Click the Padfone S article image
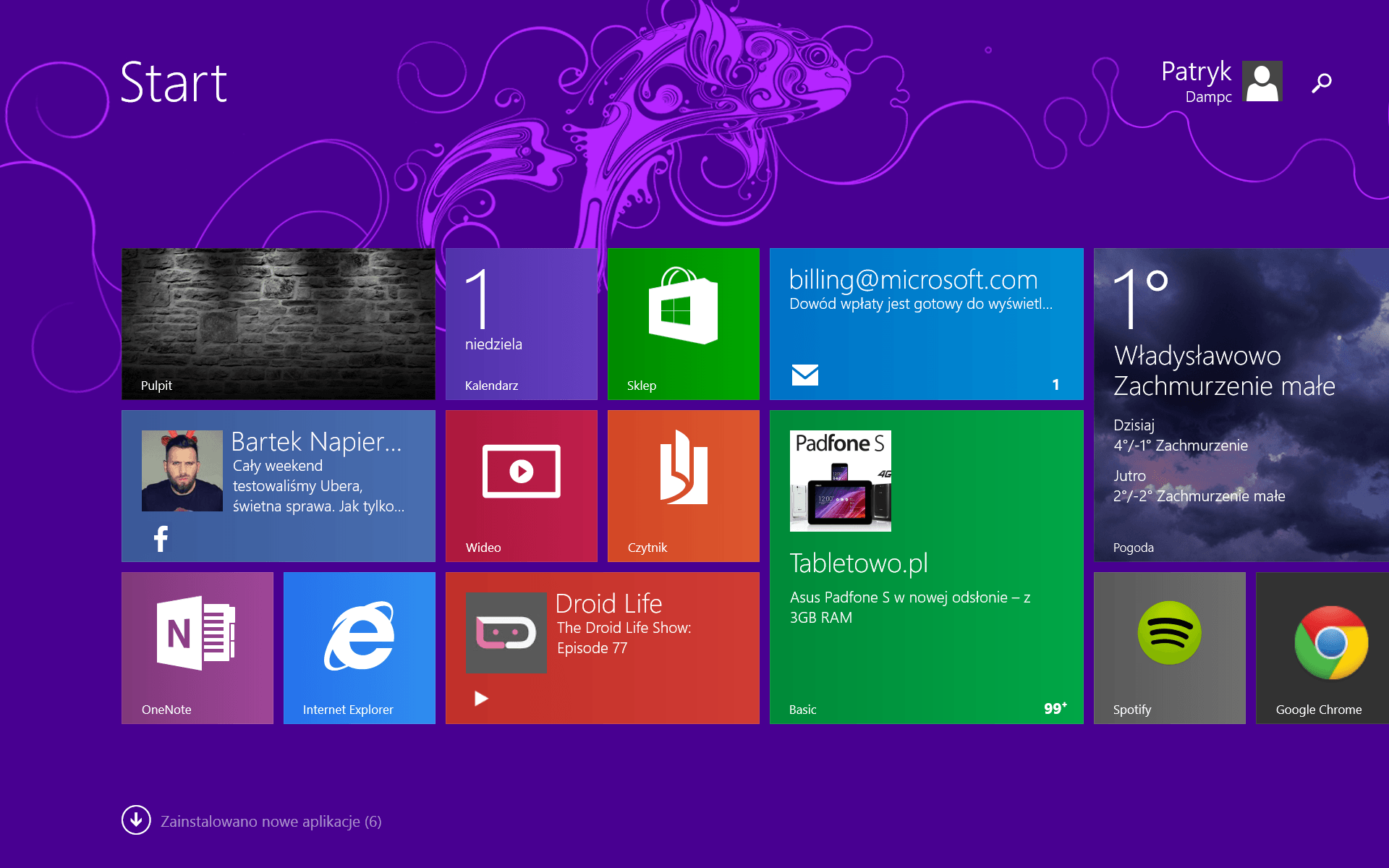Screen dimensions: 1389x868 (x=841, y=481)
